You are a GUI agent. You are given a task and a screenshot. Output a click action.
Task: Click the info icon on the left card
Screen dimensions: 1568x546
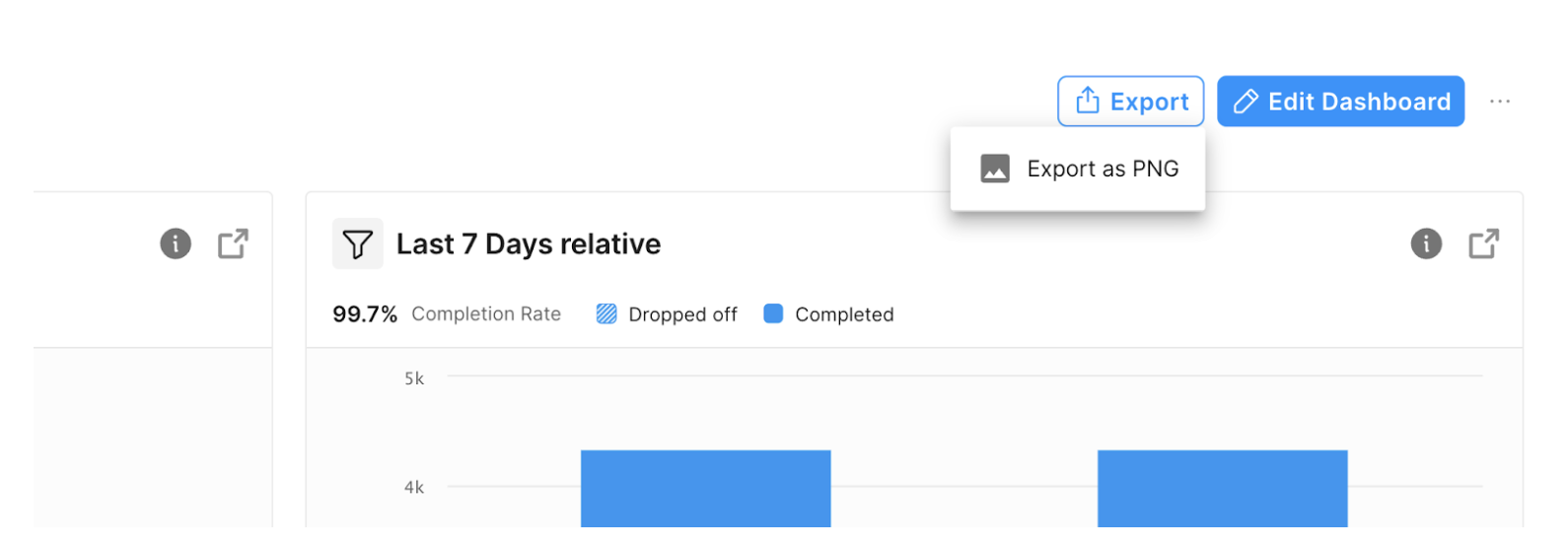[176, 243]
